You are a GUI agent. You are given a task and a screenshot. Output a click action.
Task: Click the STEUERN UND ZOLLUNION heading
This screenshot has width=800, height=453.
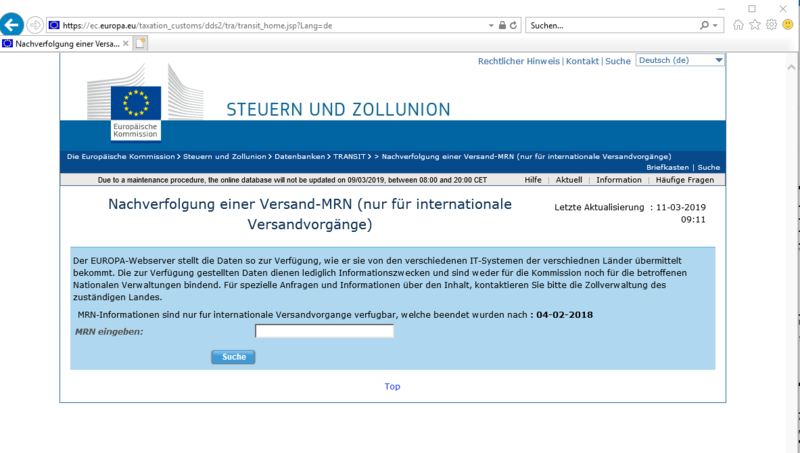(338, 109)
